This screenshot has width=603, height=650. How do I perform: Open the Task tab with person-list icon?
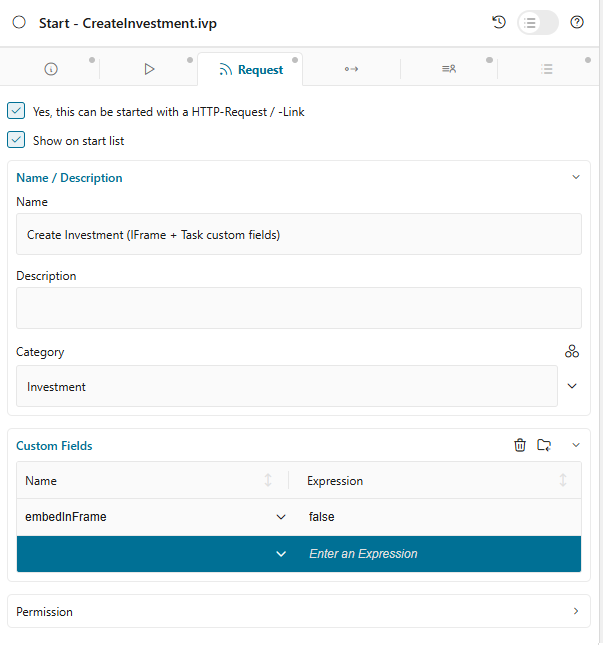(449, 69)
